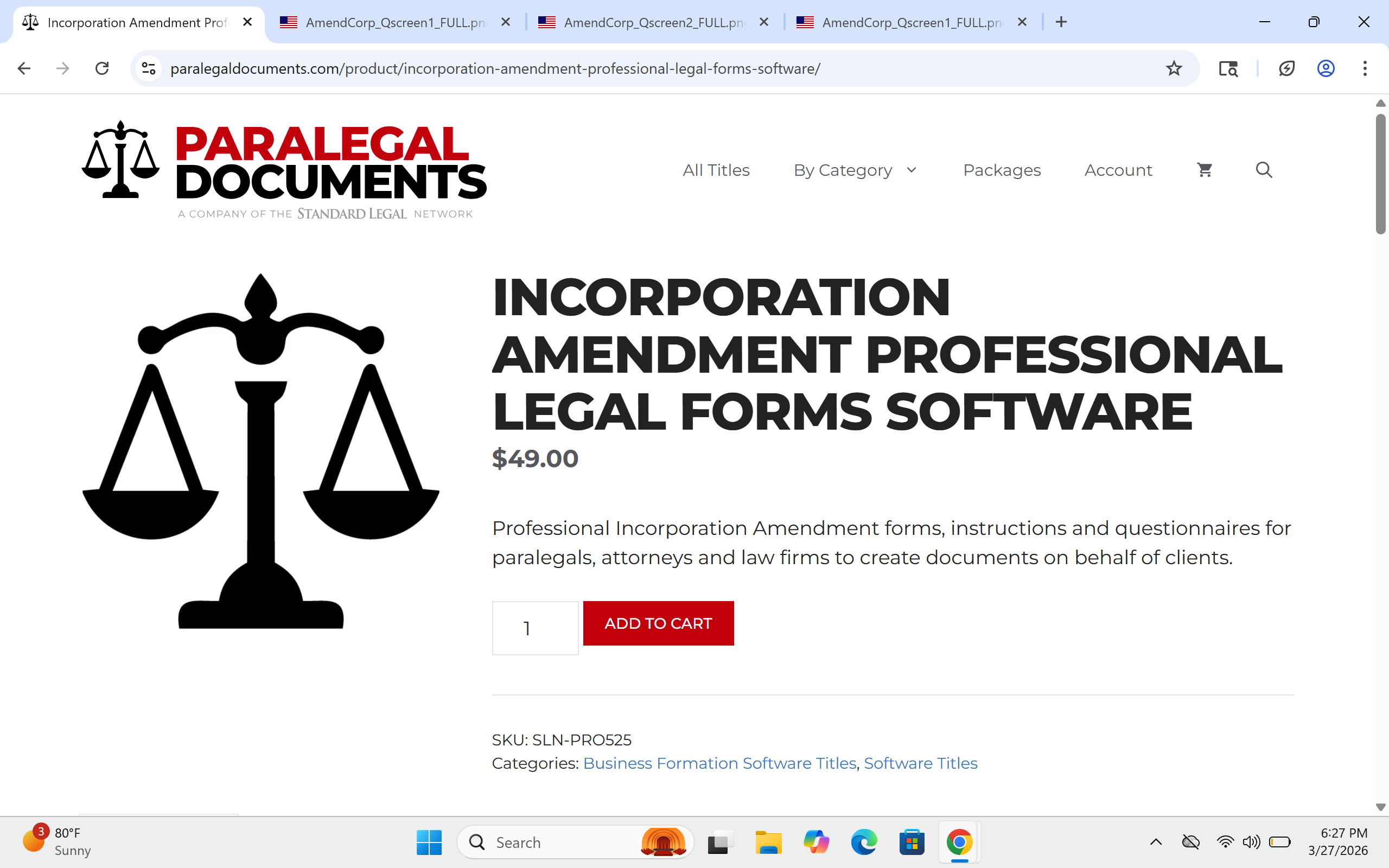
Task: Open Business Formation Software Titles link
Action: [719, 763]
